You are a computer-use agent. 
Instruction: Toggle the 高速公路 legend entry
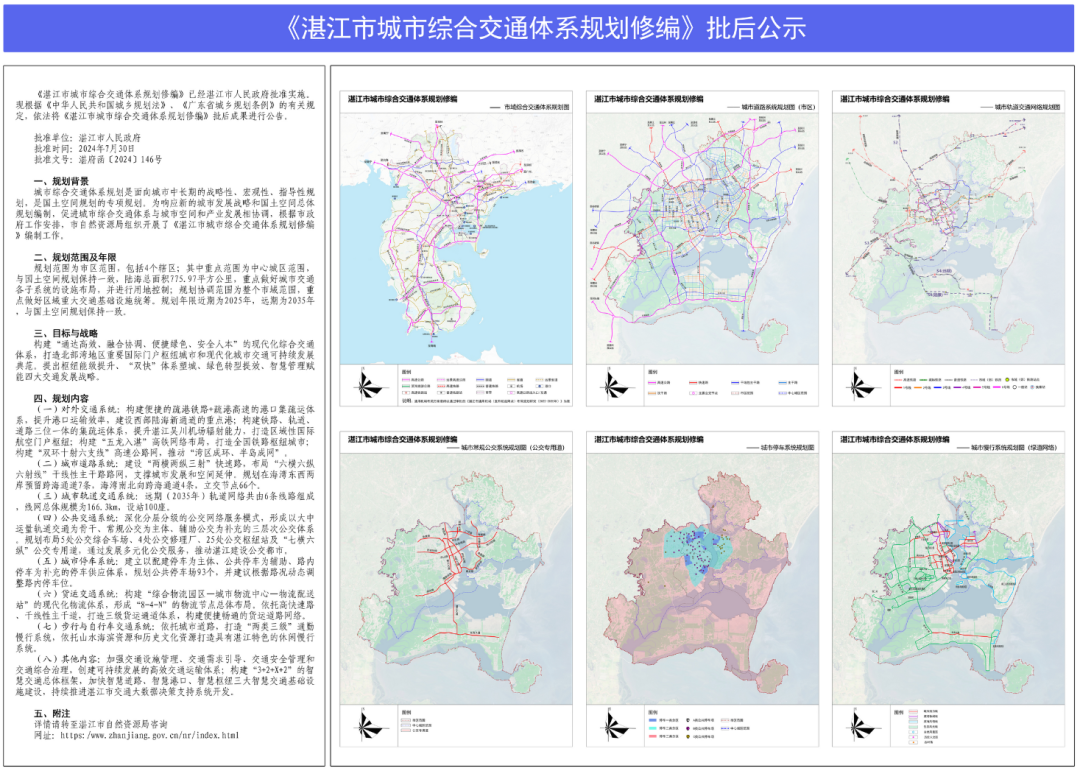(404, 379)
